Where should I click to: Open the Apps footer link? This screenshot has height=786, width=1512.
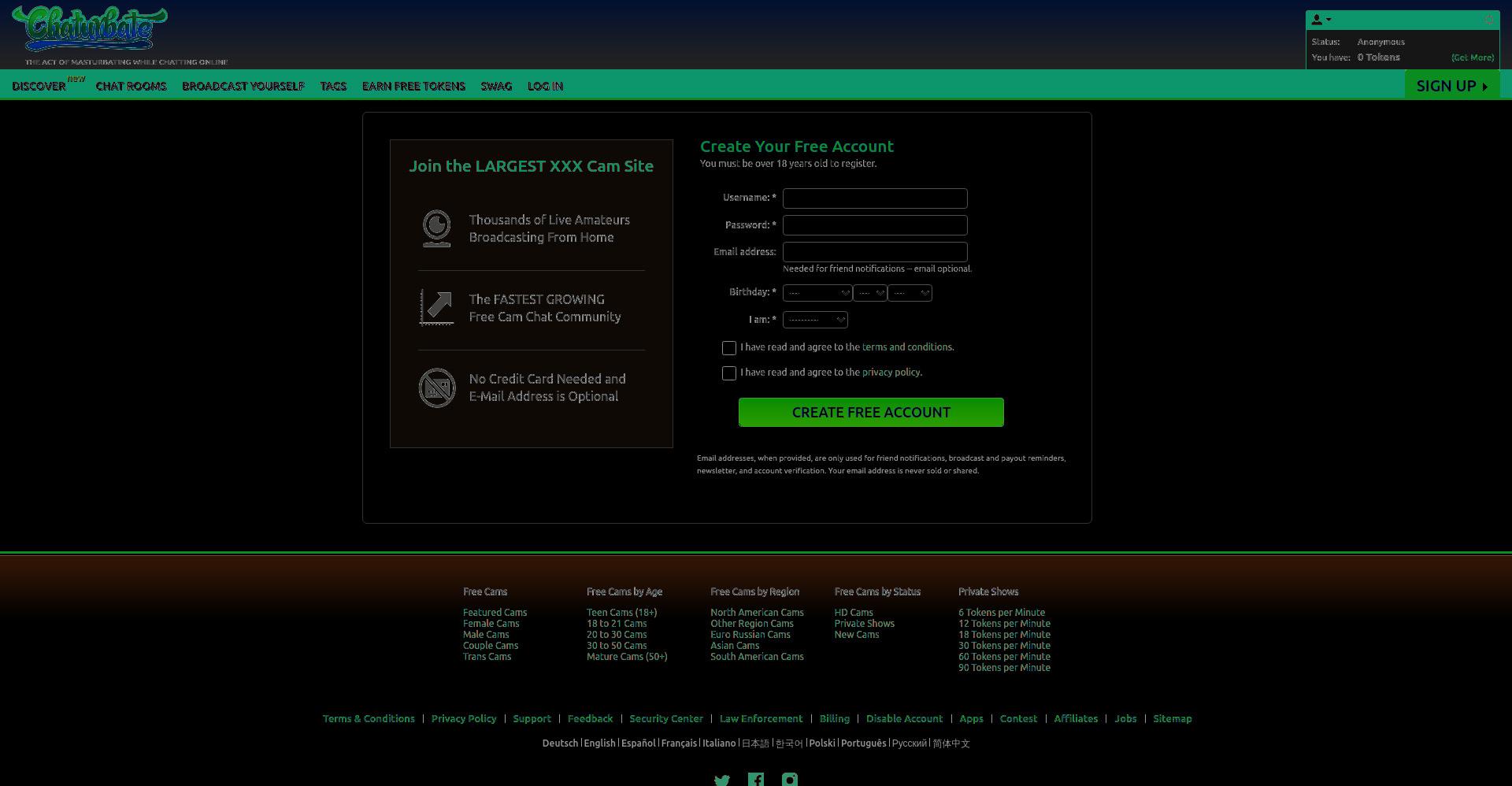tap(971, 719)
